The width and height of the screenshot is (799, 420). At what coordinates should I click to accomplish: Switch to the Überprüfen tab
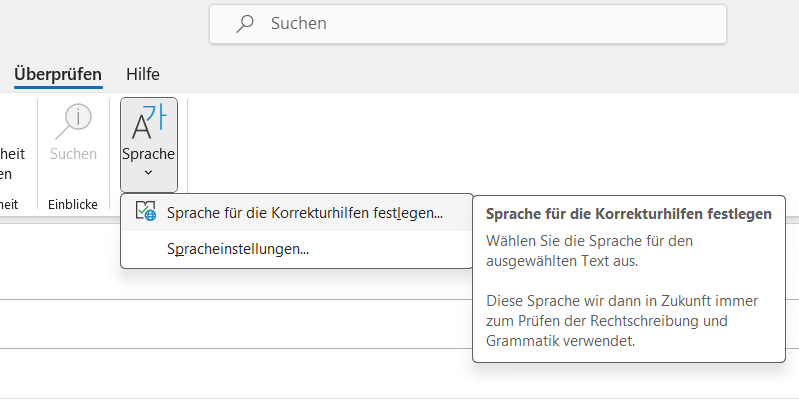click(x=58, y=73)
